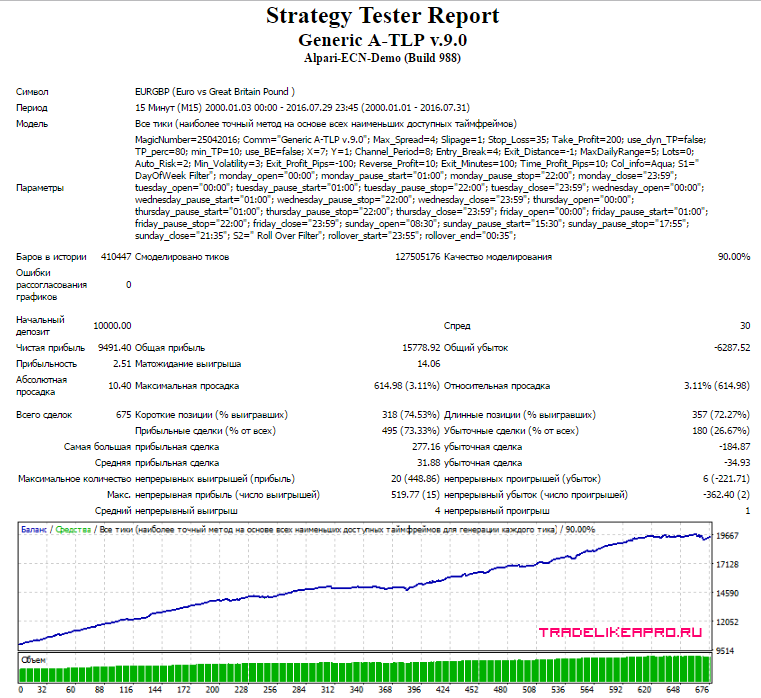
Task: Click the -6287.52 gross loss value
Action: click(x=732, y=348)
